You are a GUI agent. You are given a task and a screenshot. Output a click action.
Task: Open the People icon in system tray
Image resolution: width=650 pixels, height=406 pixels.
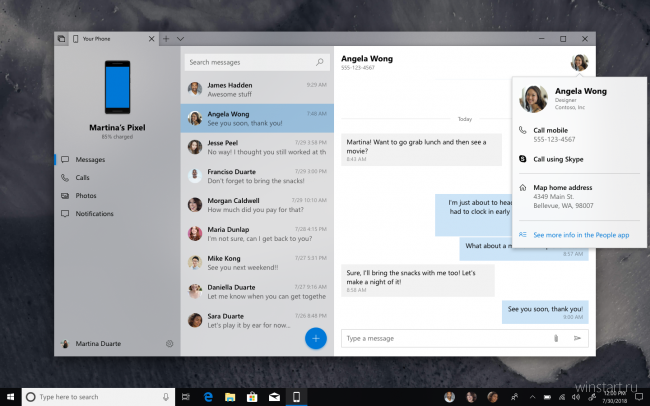(x=514, y=397)
